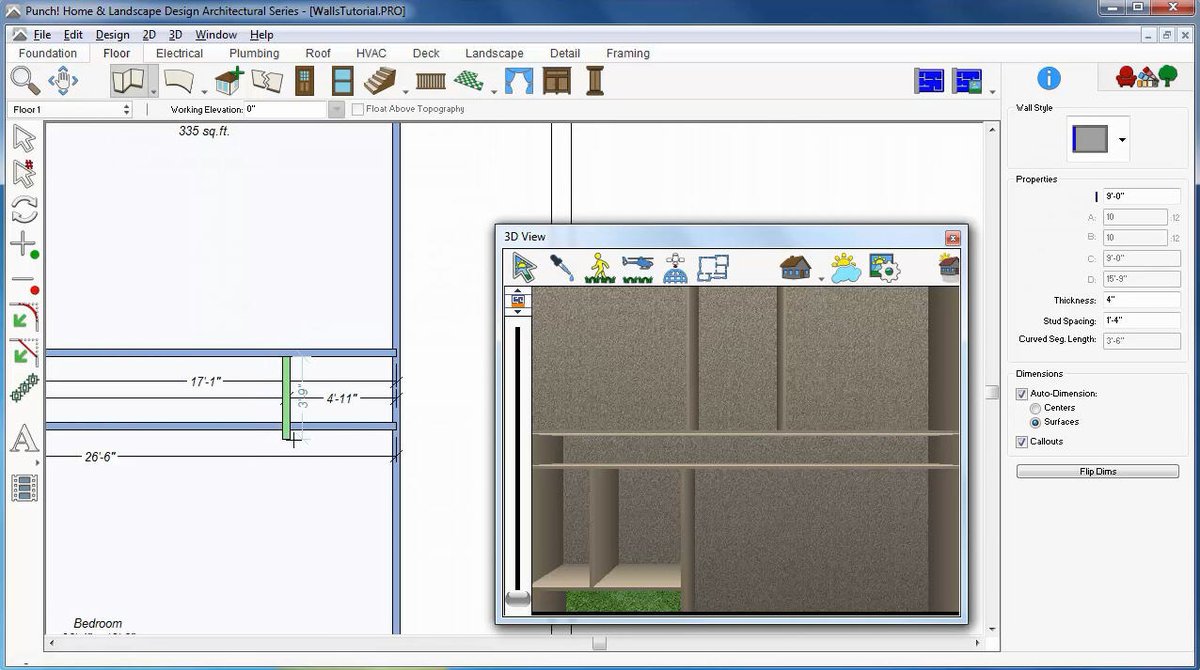Switch to the Landscape tab
The image size is (1200, 670).
pos(494,54)
